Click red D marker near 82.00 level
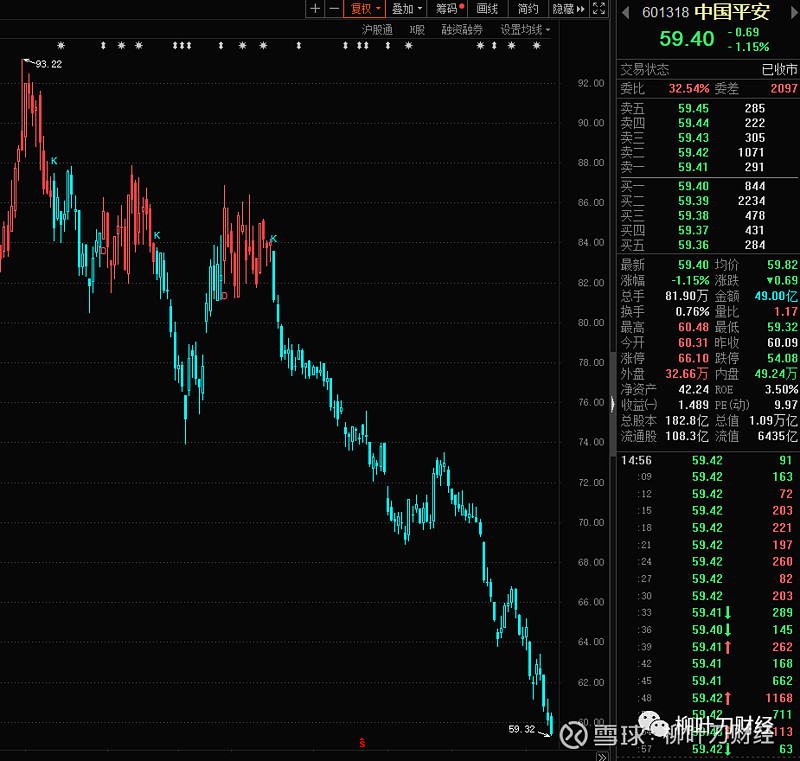Screen dimensions: 800x761 pyautogui.click(x=224, y=296)
